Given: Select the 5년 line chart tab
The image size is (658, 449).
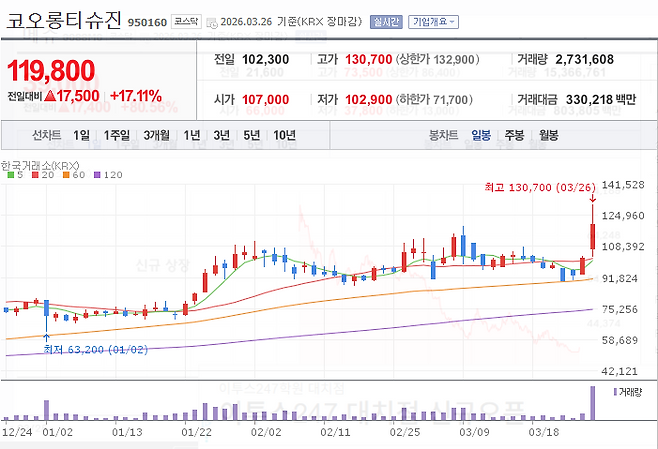Looking at the screenshot, I should pos(252,135).
